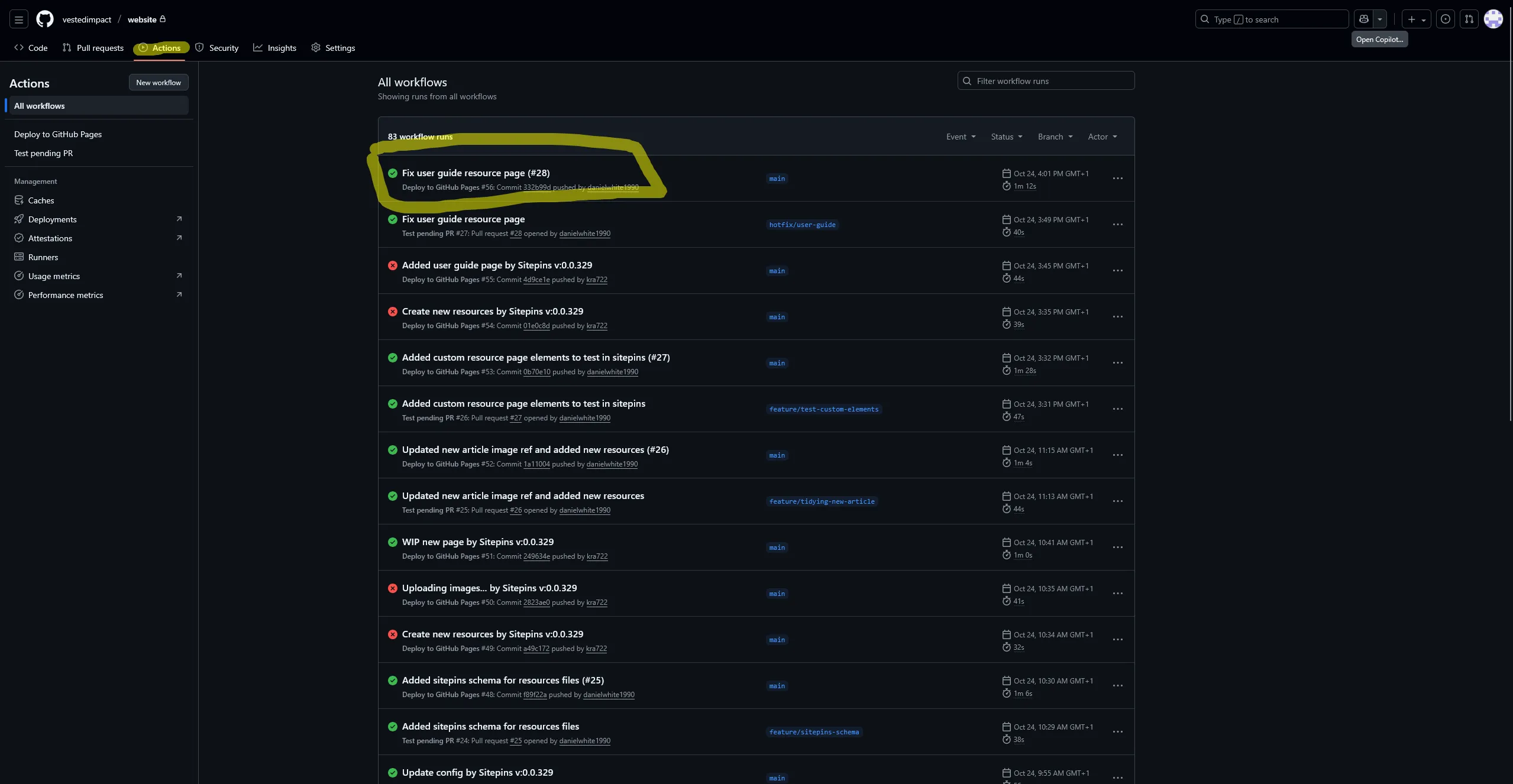This screenshot has height=784, width=1513.
Task: Click the Pull requests icon near your avatar
Action: [1469, 18]
